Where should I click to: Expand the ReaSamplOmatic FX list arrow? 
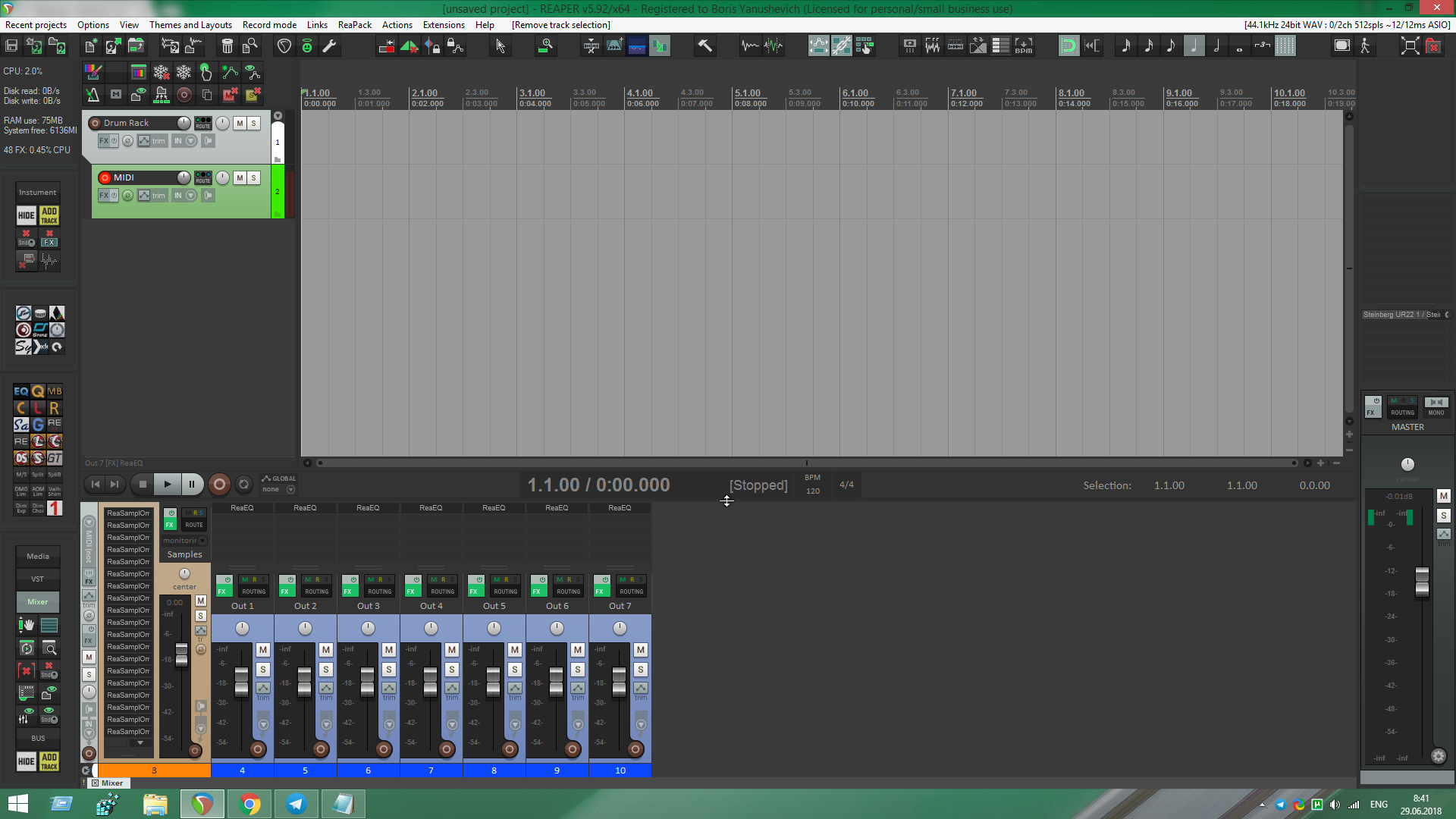(x=140, y=743)
